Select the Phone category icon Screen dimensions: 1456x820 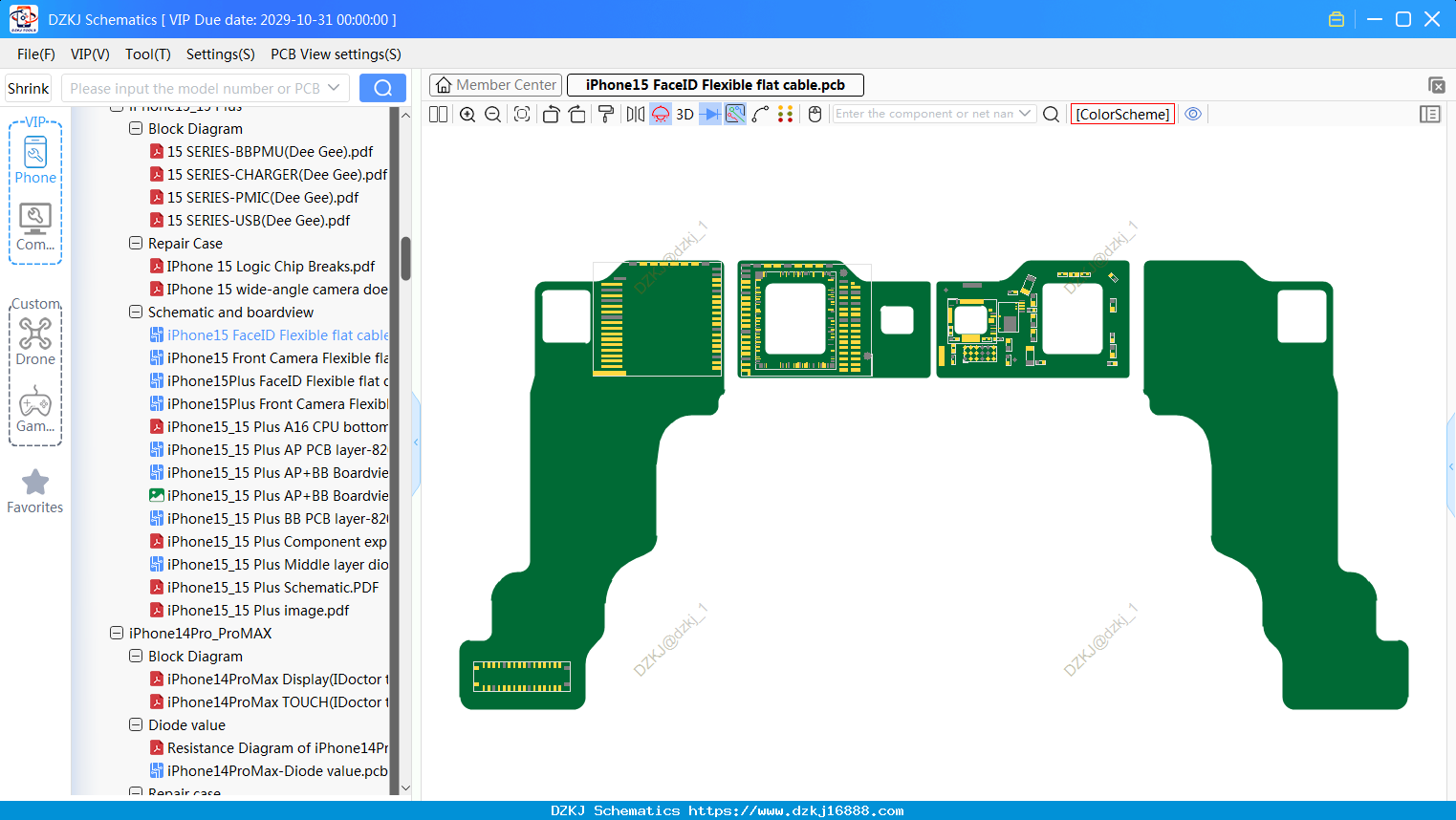click(x=35, y=160)
